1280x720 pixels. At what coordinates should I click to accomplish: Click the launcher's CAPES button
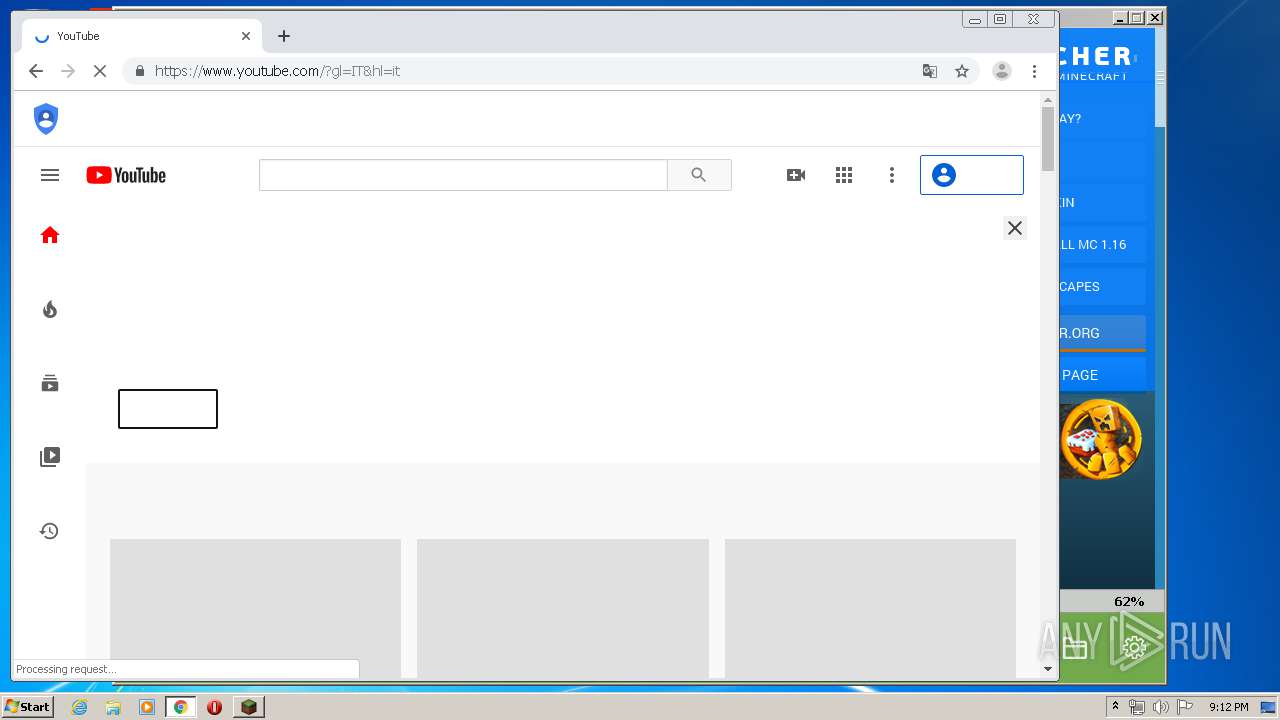(1102, 287)
